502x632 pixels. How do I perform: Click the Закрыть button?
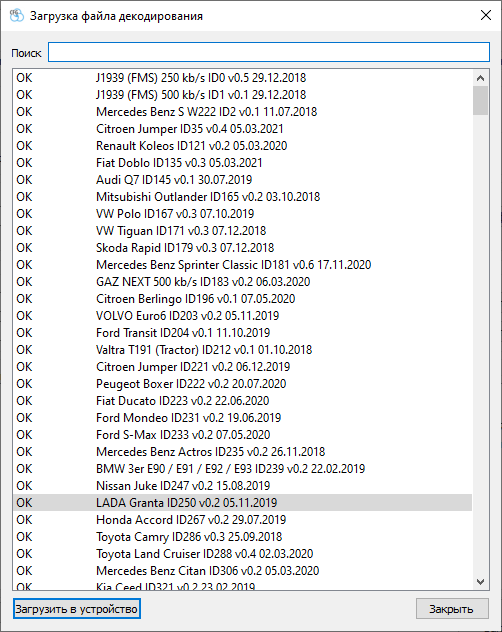[452, 609]
